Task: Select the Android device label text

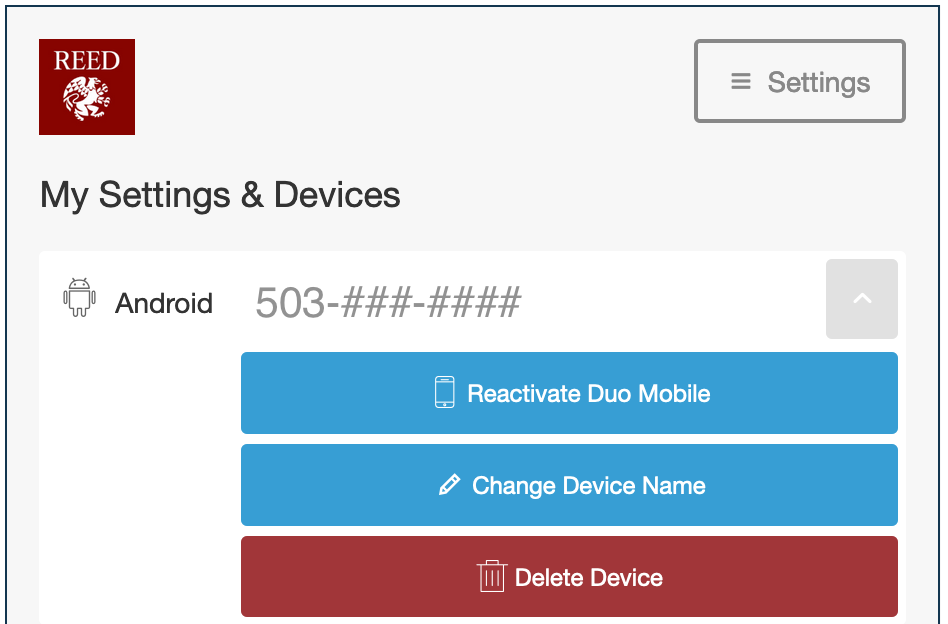Action: (x=164, y=303)
